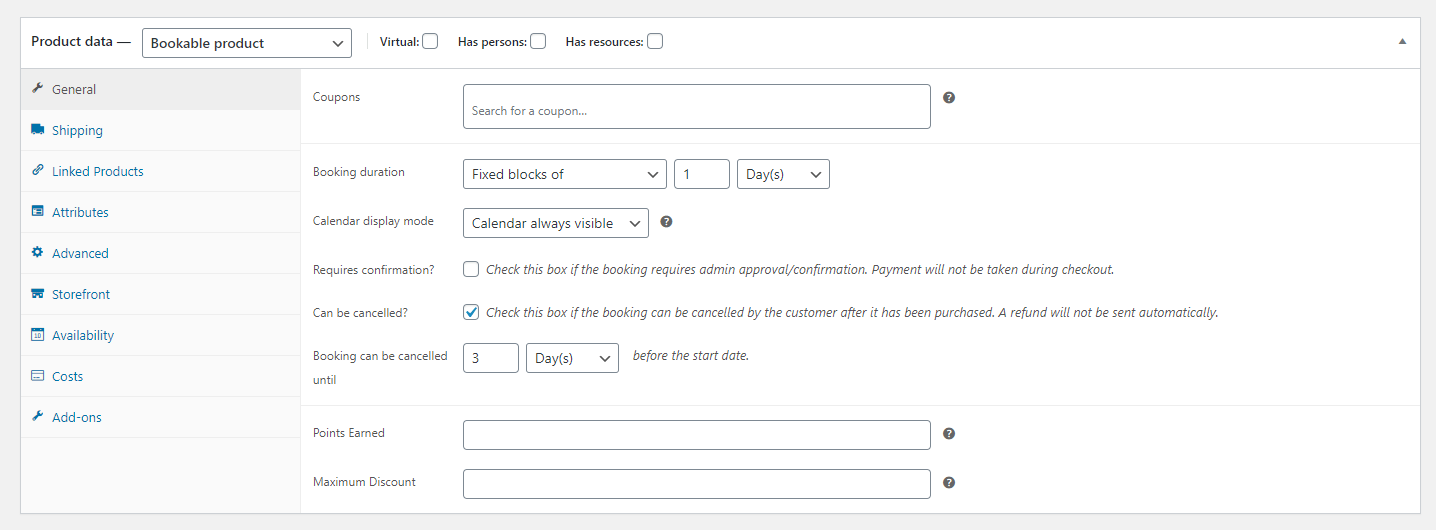Enable the Virtual checkbox
The width and height of the screenshot is (1436, 530).
pyautogui.click(x=430, y=42)
